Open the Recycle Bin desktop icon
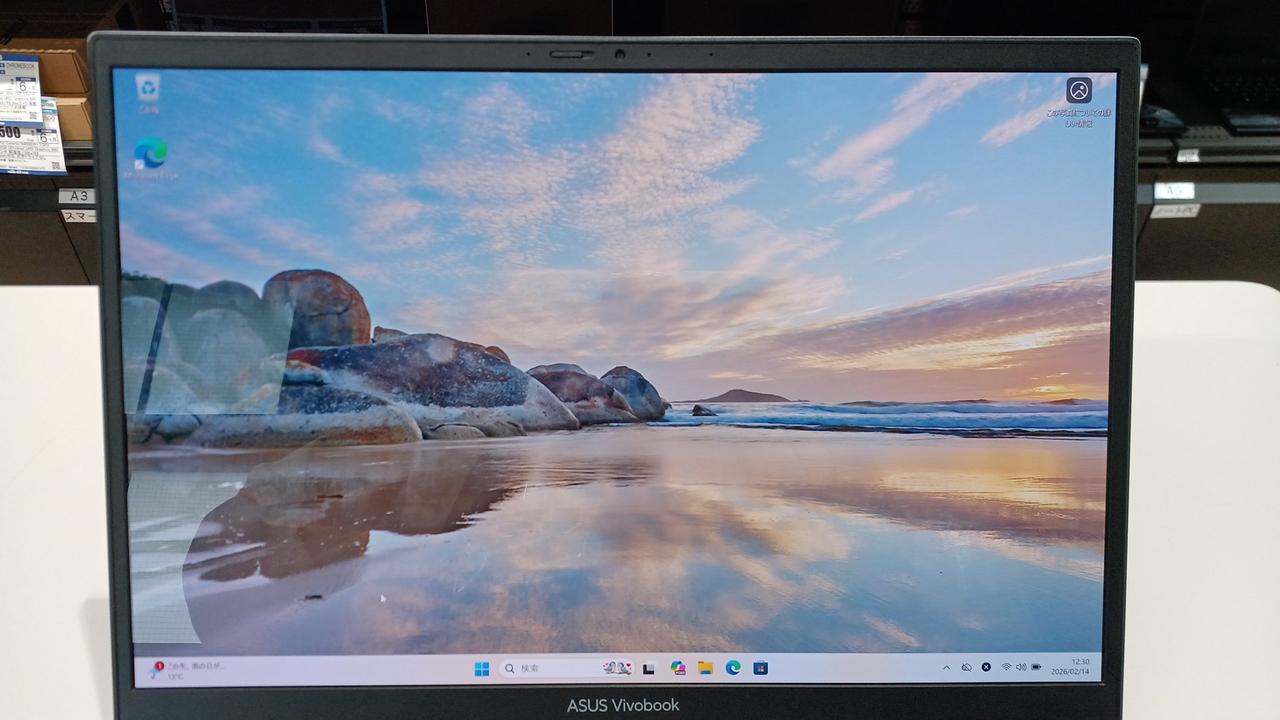The width and height of the screenshot is (1280, 720). pyautogui.click(x=148, y=90)
